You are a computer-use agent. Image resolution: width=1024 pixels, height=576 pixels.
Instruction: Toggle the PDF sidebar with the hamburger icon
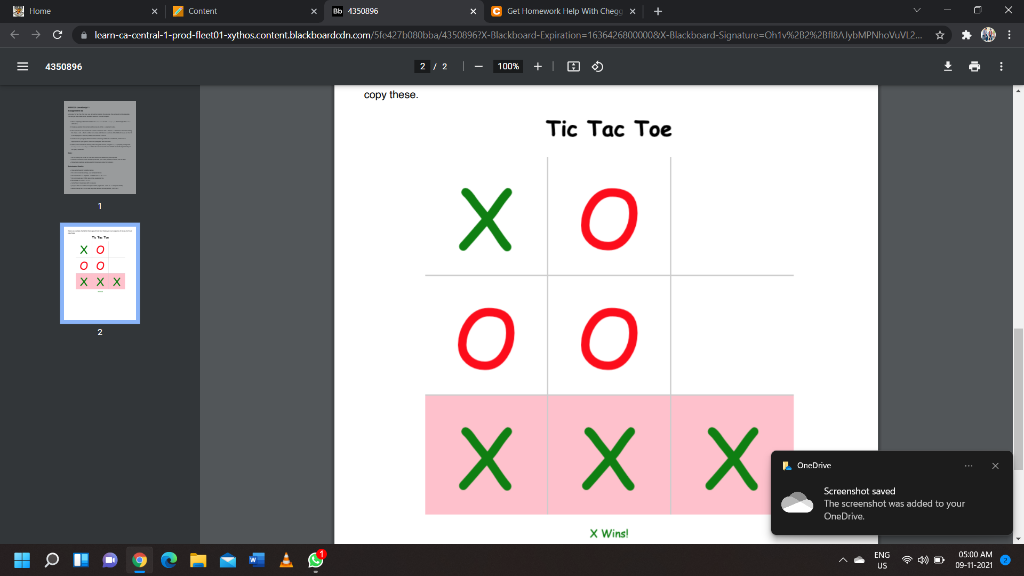(x=21, y=67)
